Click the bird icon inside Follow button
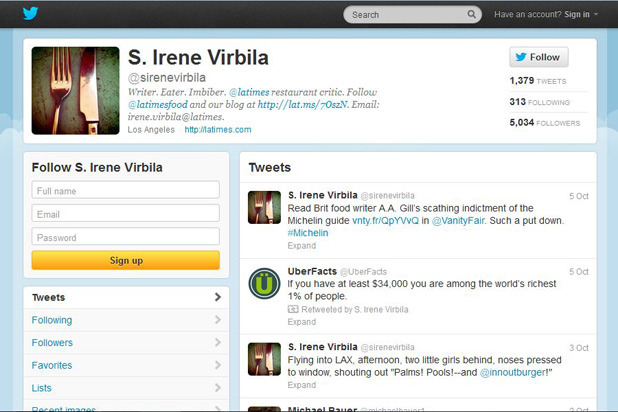Viewport: 618px width, 412px height. click(x=521, y=57)
